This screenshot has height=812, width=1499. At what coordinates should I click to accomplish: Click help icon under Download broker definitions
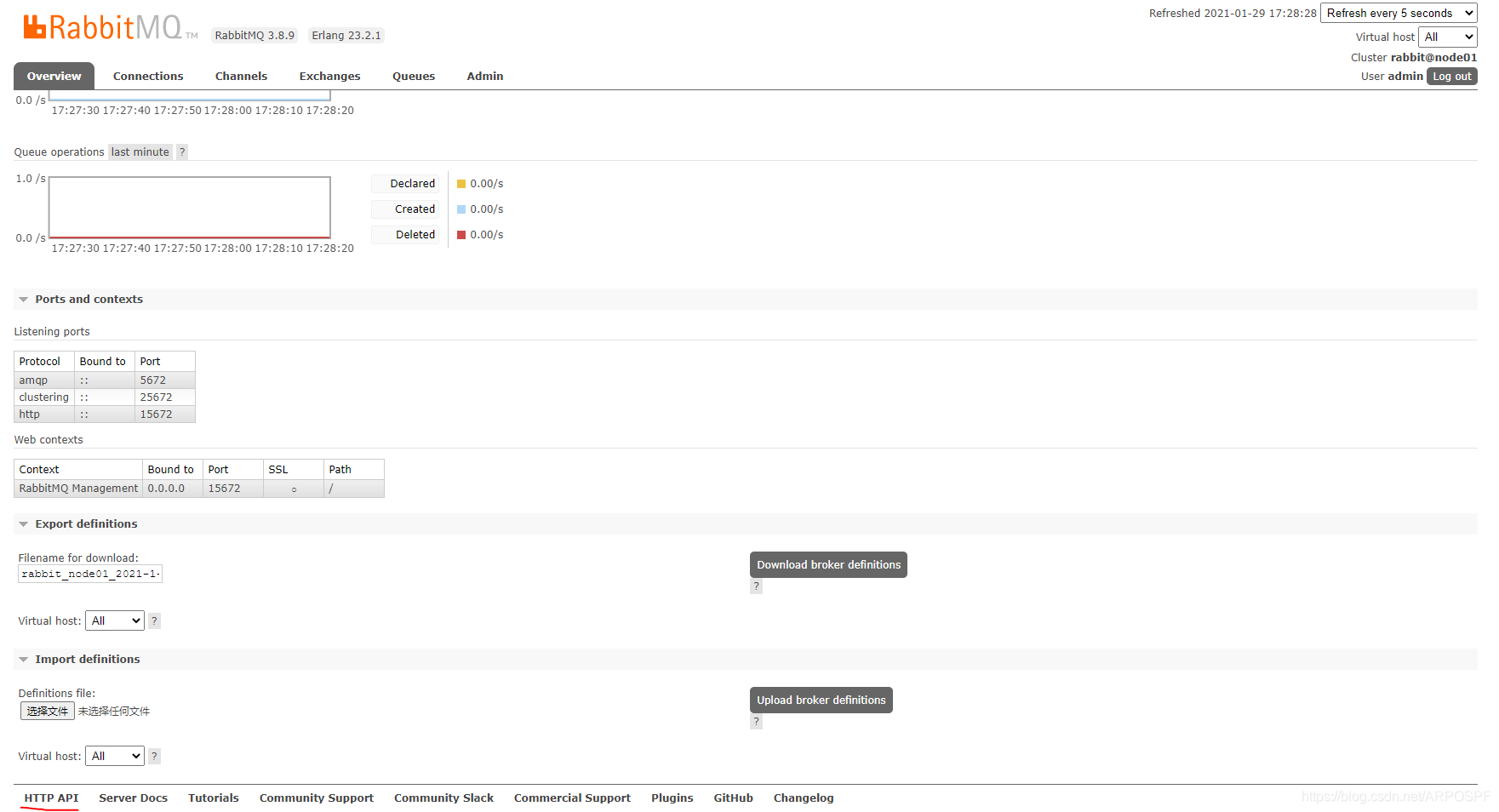click(x=756, y=586)
